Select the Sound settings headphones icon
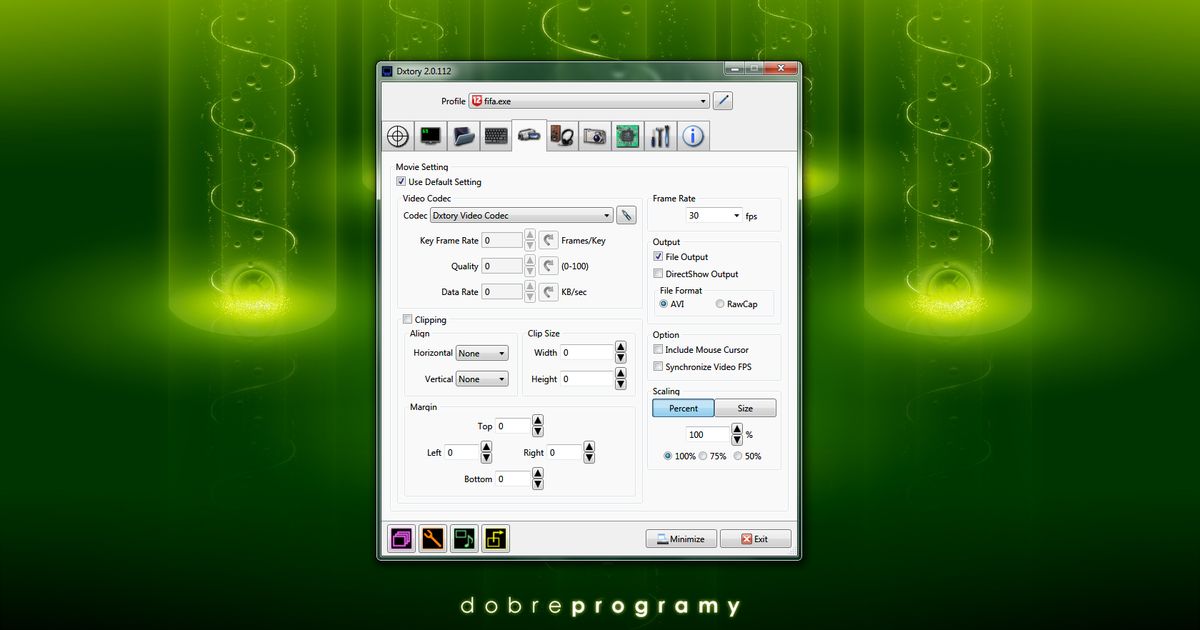 click(561, 135)
